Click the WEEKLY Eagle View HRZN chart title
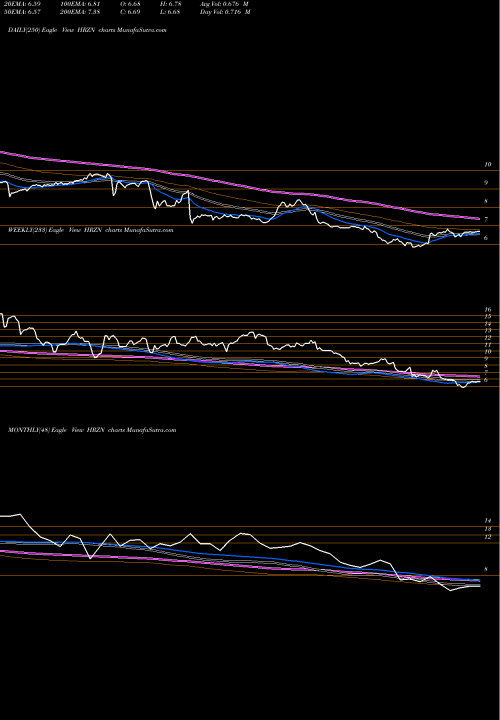The height and width of the screenshot is (720, 500). (90, 230)
